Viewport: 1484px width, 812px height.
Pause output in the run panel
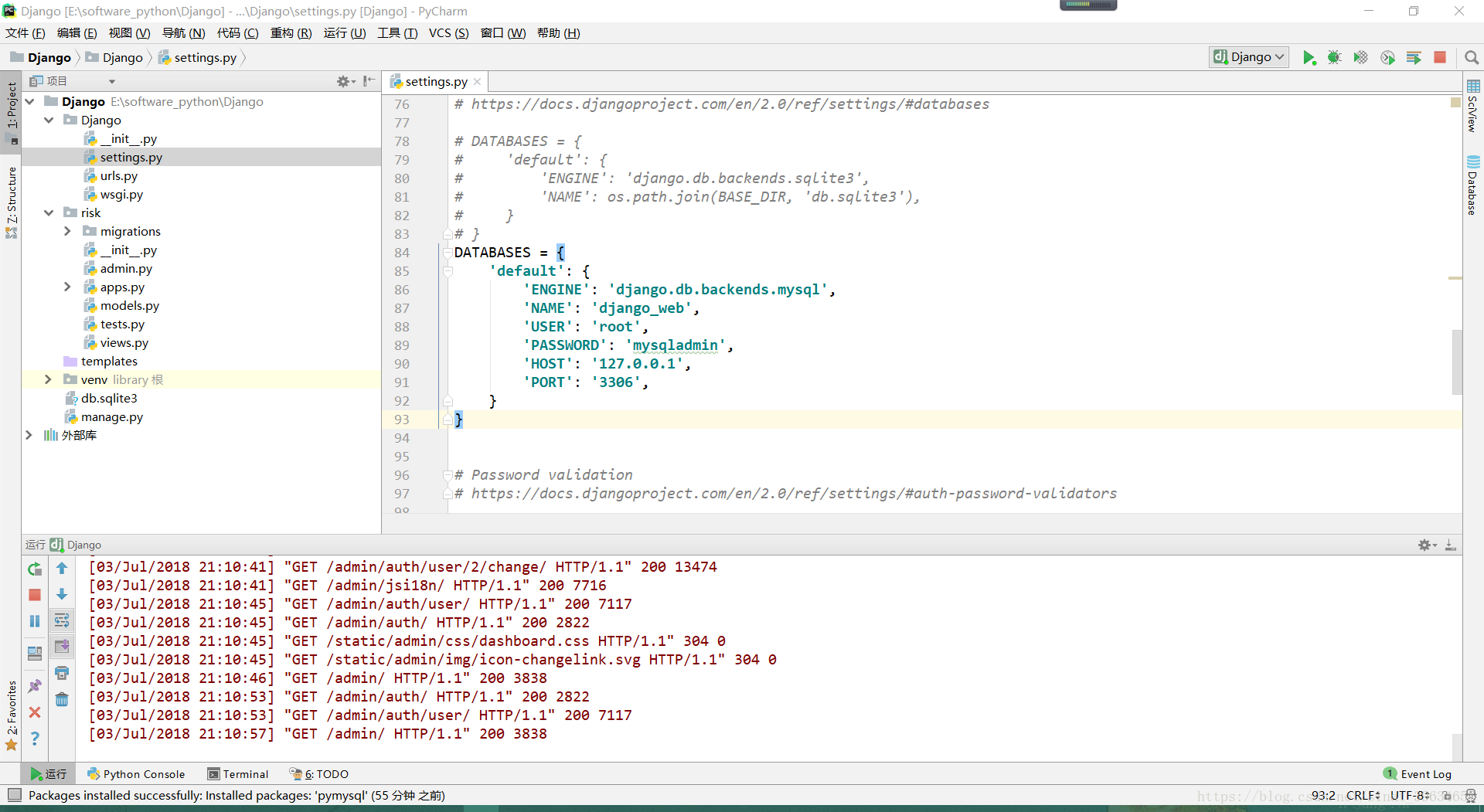pos(35,621)
